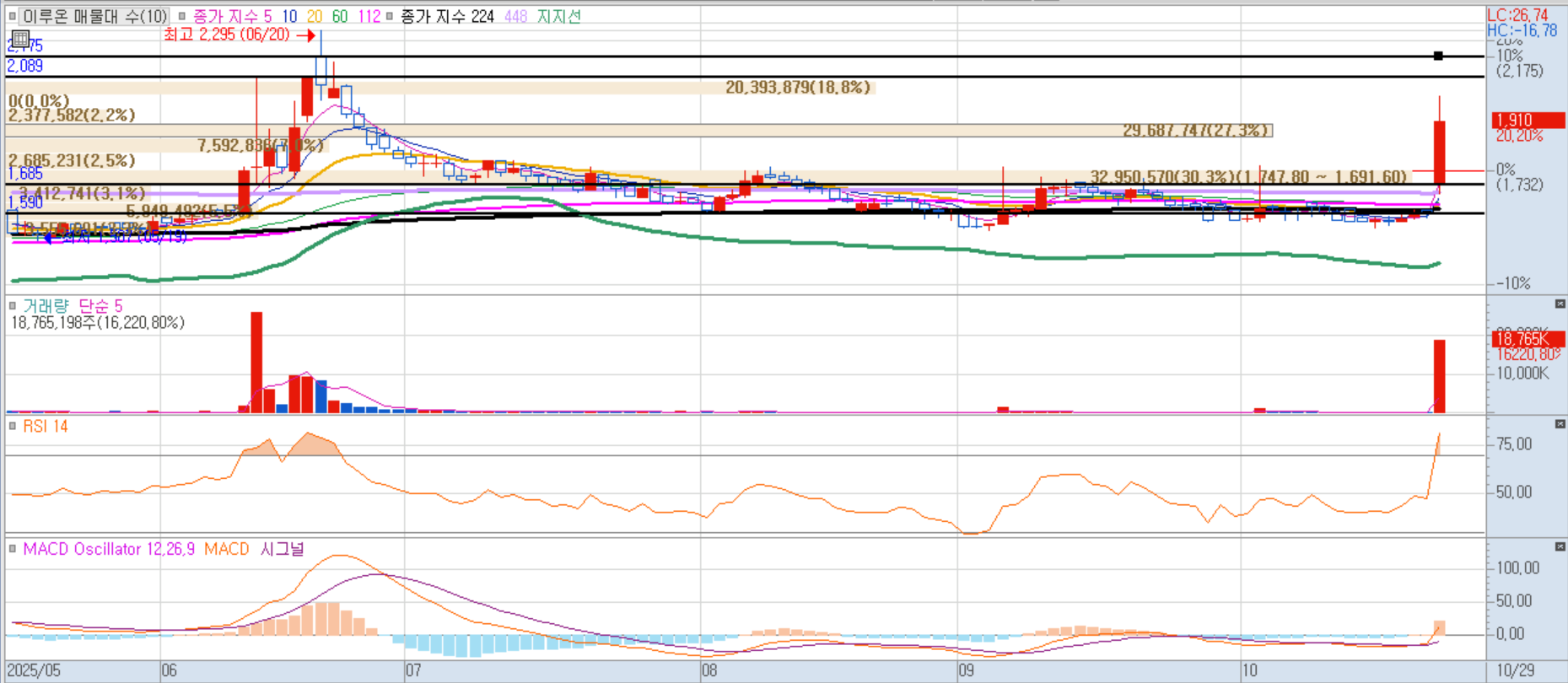Click the 10/29 date label at axis end

coord(1516,671)
